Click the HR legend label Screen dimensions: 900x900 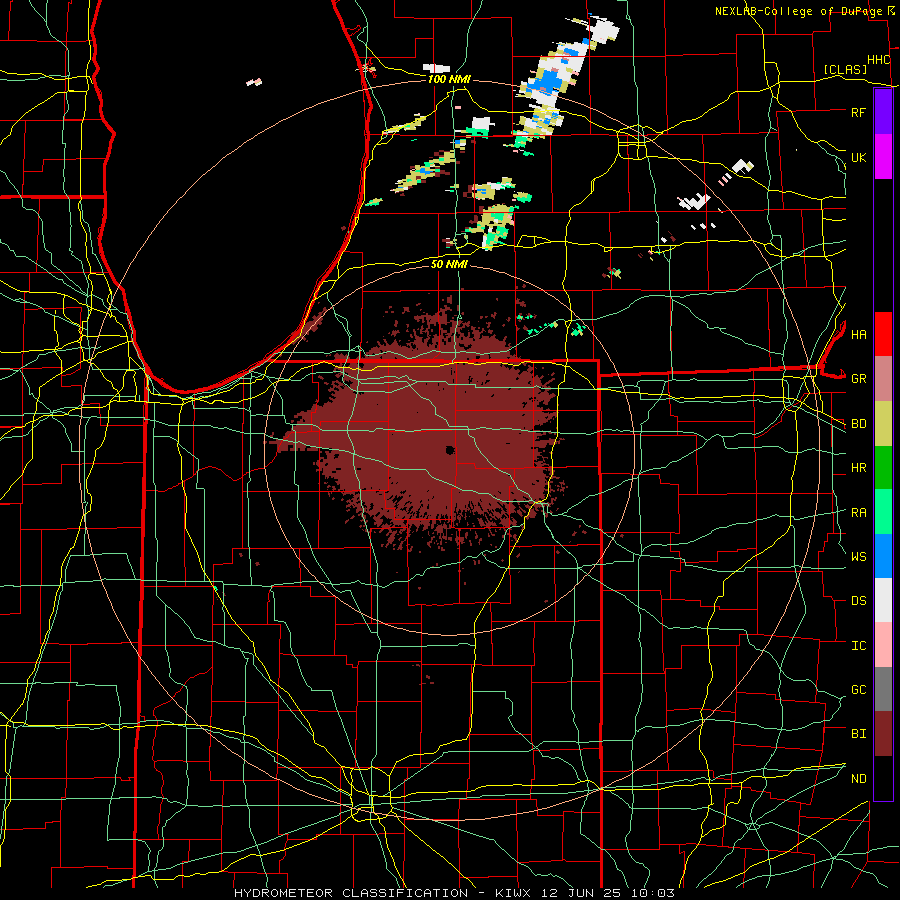858,468
